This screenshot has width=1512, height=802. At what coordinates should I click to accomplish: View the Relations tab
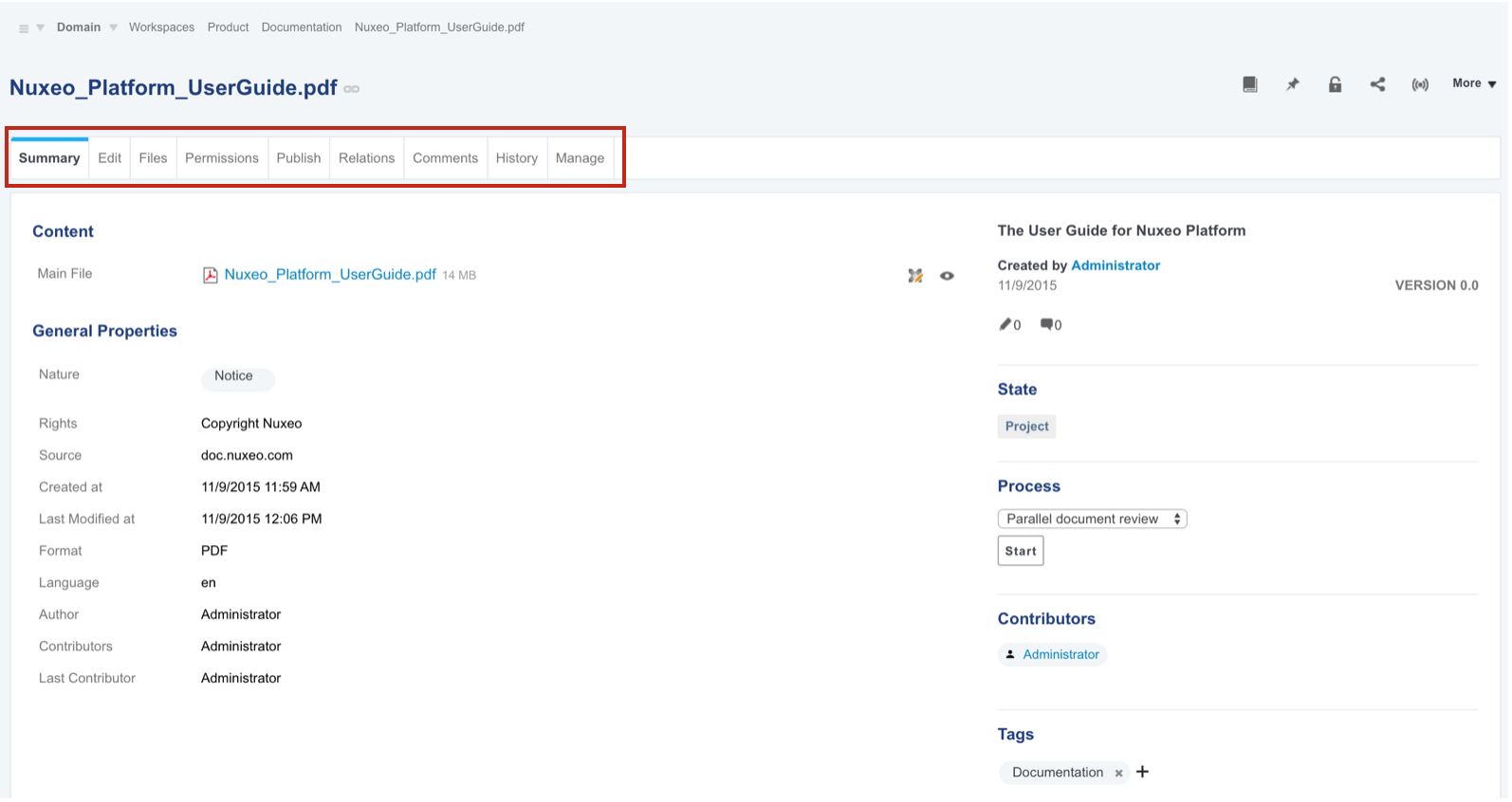366,158
